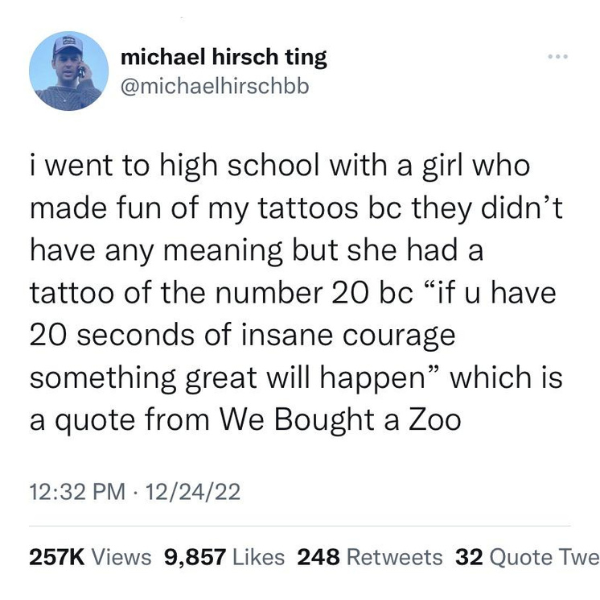Click the line 'have any meaning but she had a'

click(256, 251)
